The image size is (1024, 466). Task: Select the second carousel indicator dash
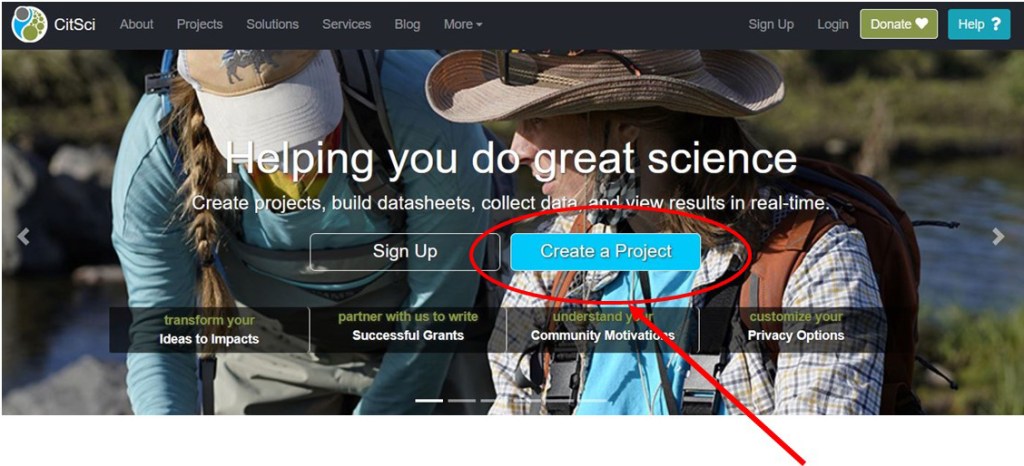tap(462, 400)
